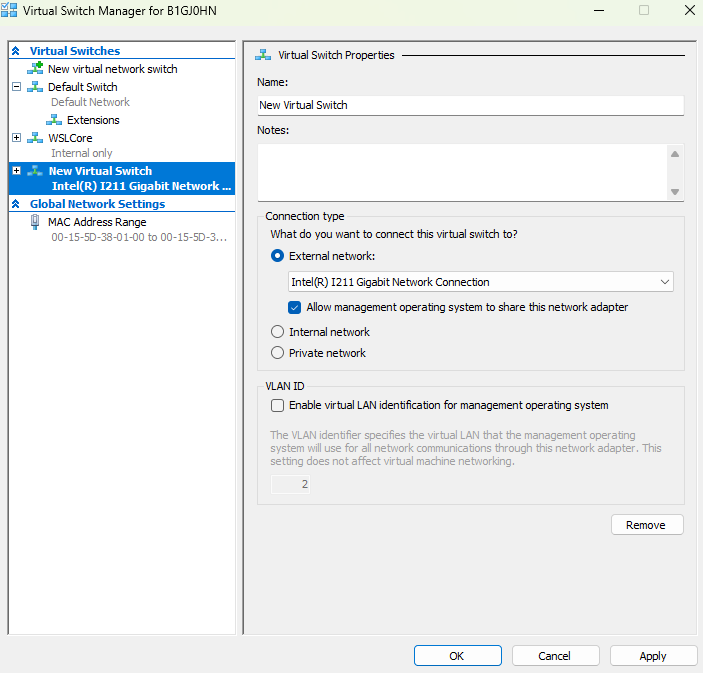Screen dimensions: 703x673
Task: Collapse the Default Switch tree node
Action: tap(16, 87)
